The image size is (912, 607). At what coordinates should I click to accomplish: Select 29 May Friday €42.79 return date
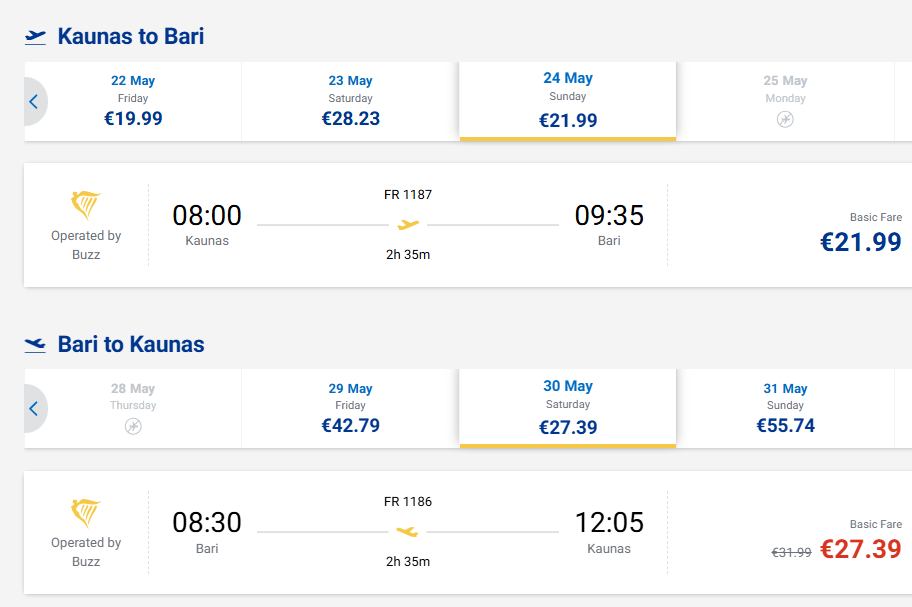[x=350, y=408]
